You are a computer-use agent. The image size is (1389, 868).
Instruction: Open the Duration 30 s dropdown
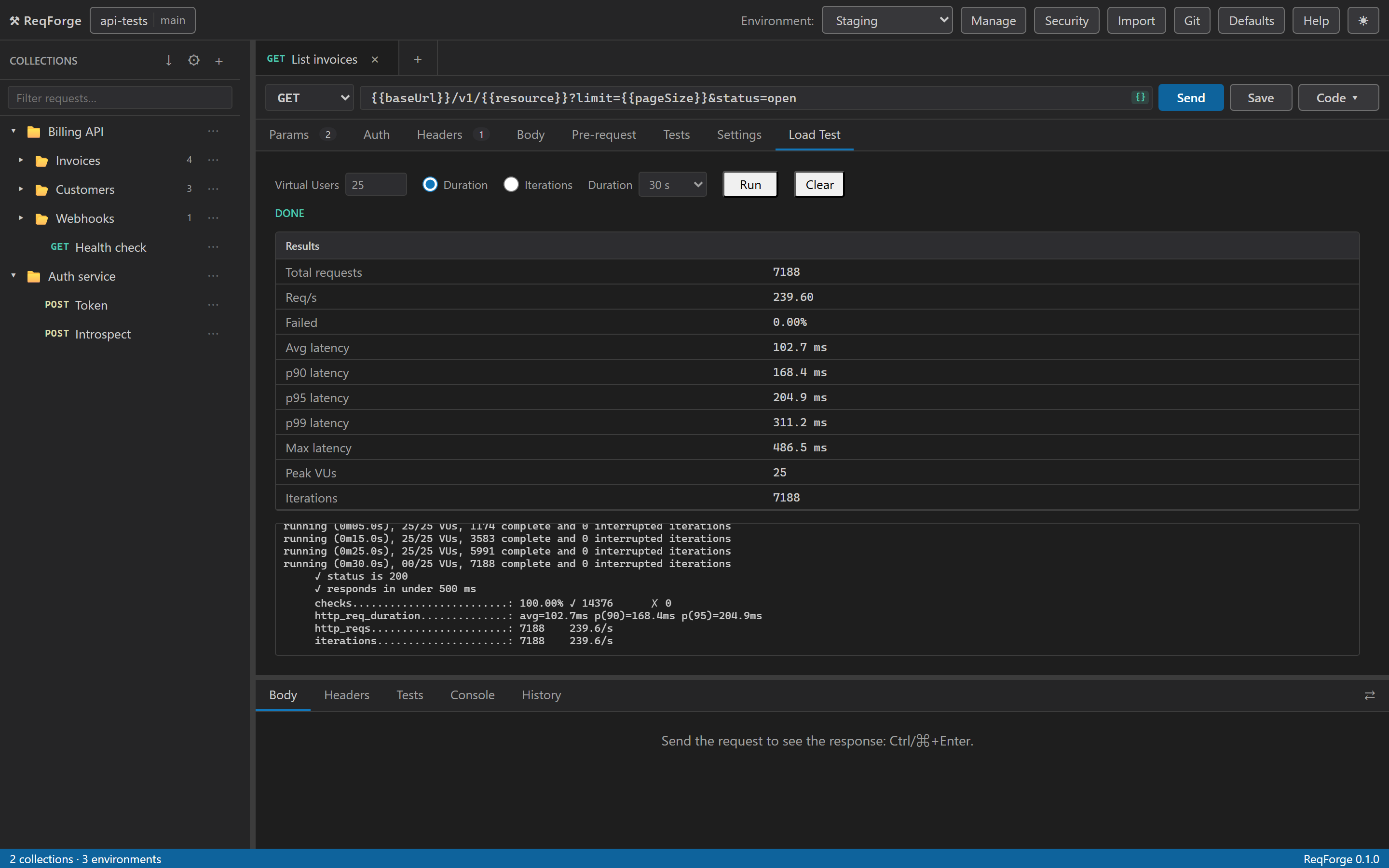coord(672,185)
